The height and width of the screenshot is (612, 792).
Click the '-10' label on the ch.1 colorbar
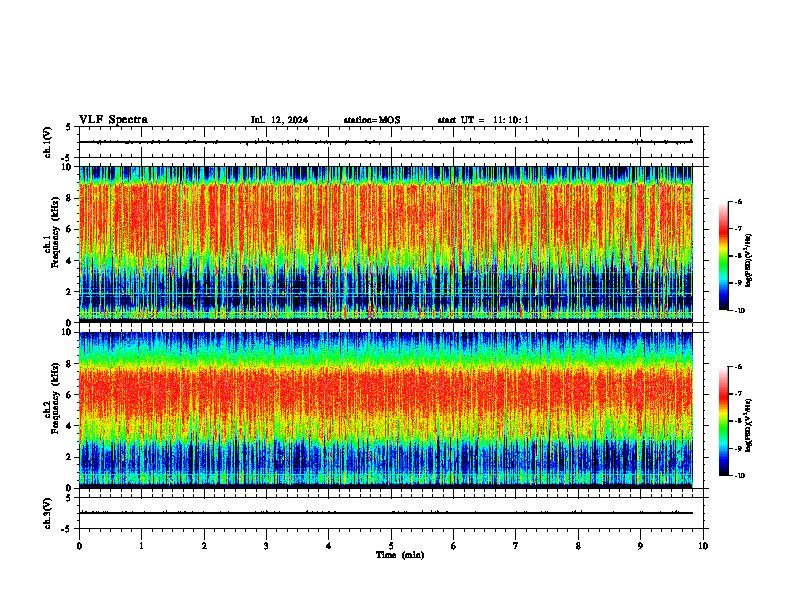point(739,311)
